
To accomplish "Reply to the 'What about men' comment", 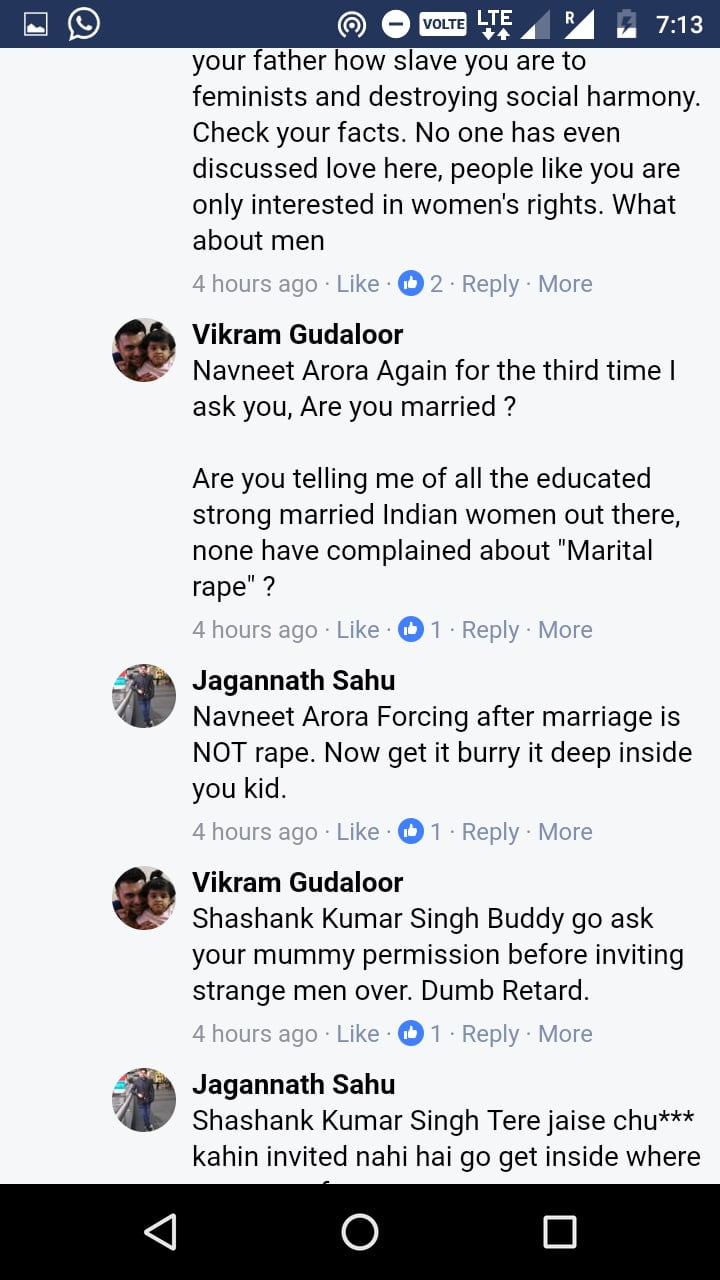I will click(x=490, y=284).
